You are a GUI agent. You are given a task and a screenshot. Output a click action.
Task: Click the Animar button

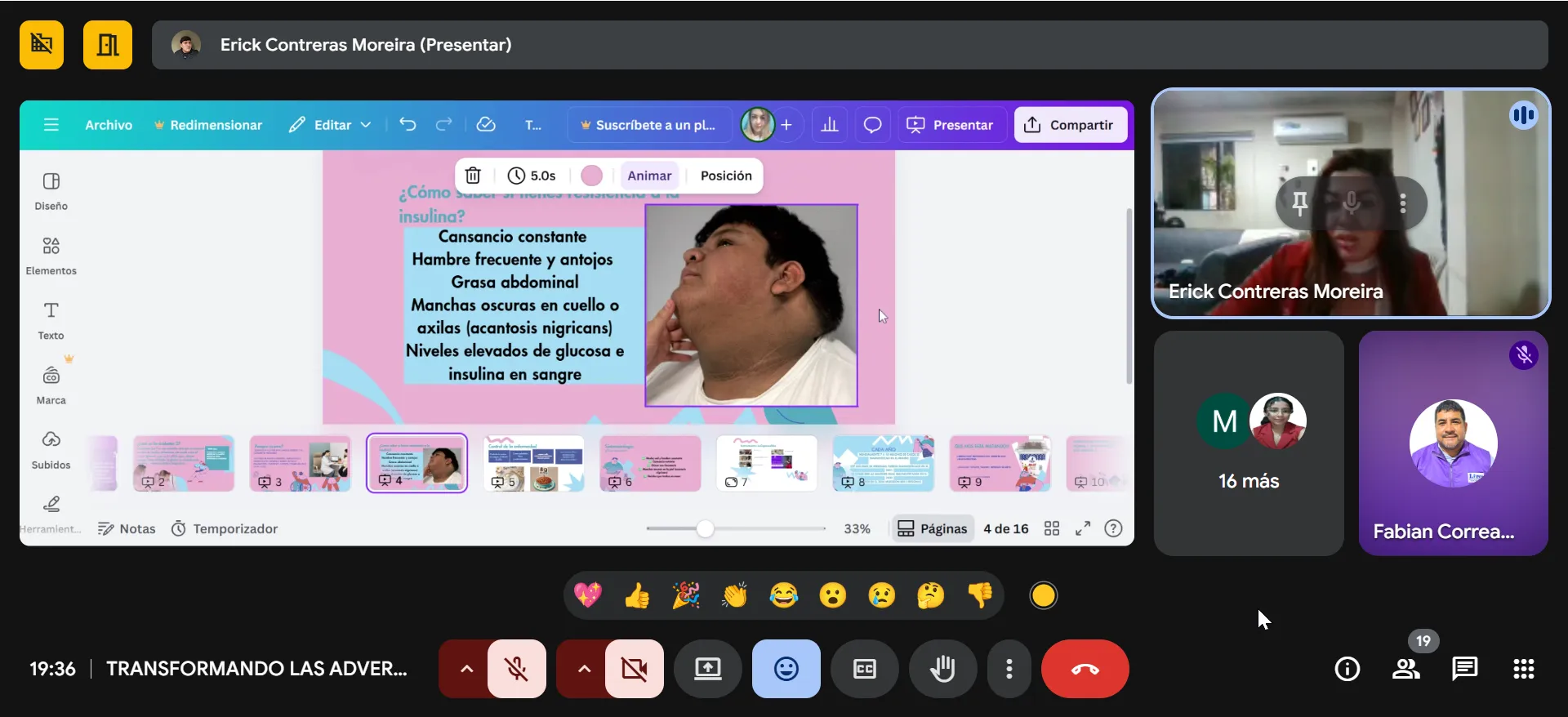pos(649,176)
